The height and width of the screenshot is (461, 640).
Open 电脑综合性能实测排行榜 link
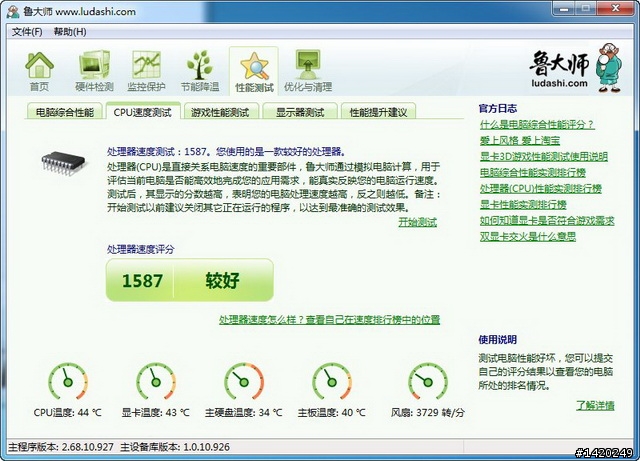533,172
